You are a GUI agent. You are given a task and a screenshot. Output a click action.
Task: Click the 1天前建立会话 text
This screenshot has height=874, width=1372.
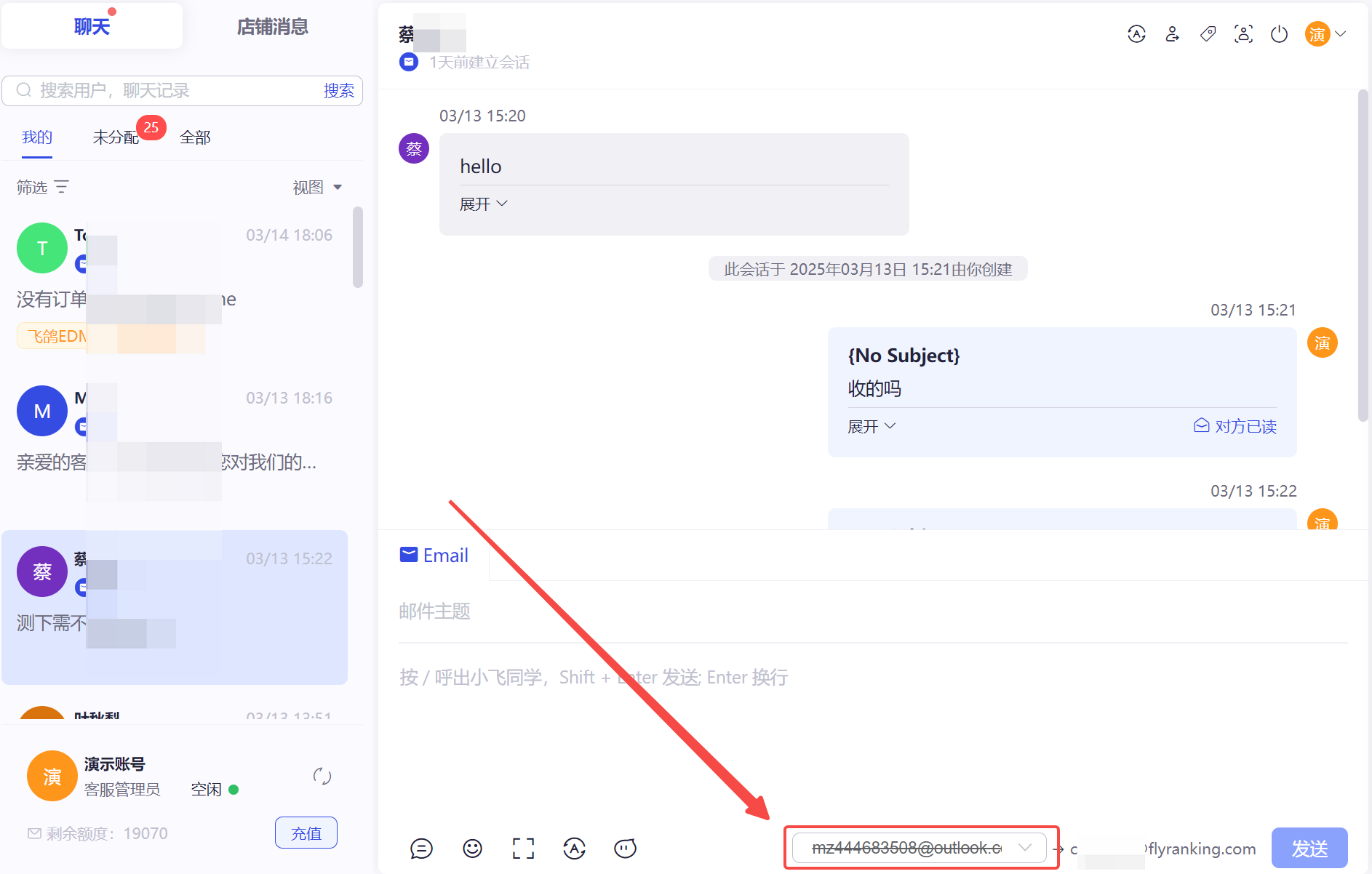pos(479,62)
